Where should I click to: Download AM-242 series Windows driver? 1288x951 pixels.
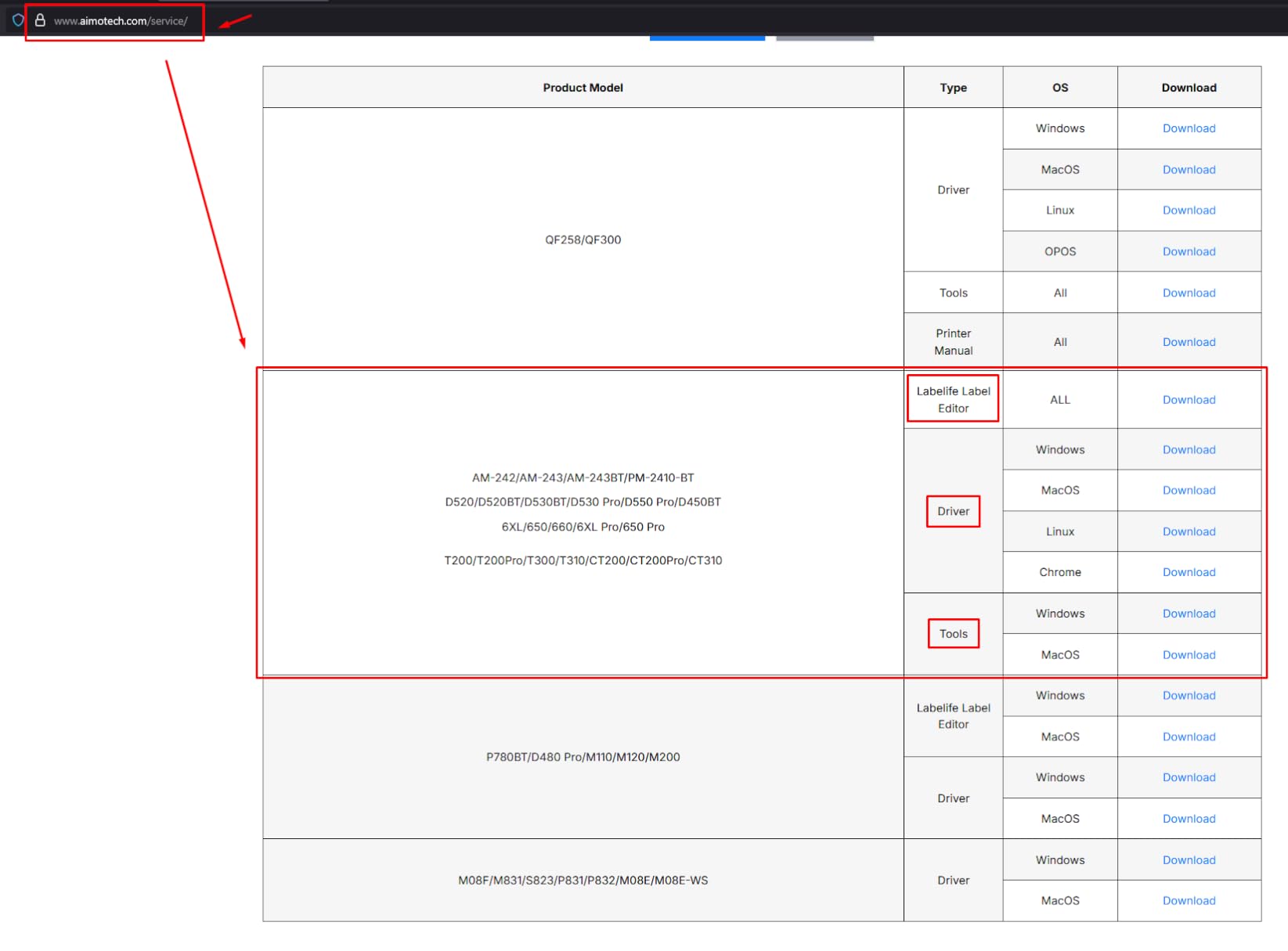pos(1188,450)
